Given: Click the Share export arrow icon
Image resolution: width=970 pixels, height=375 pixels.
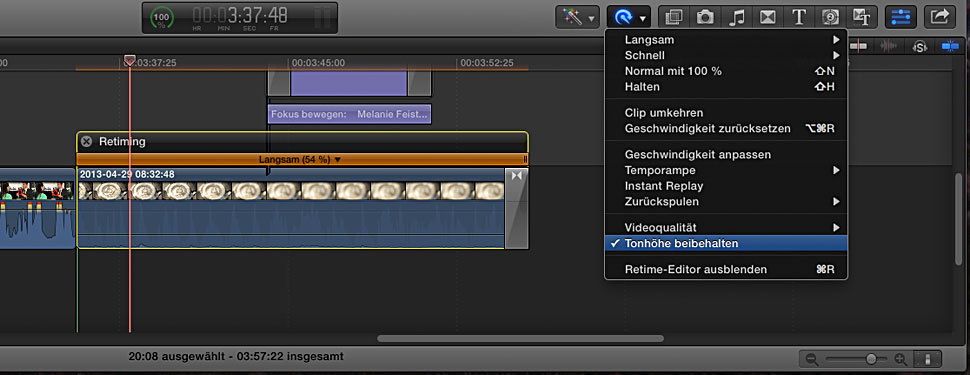Looking at the screenshot, I should click(940, 17).
